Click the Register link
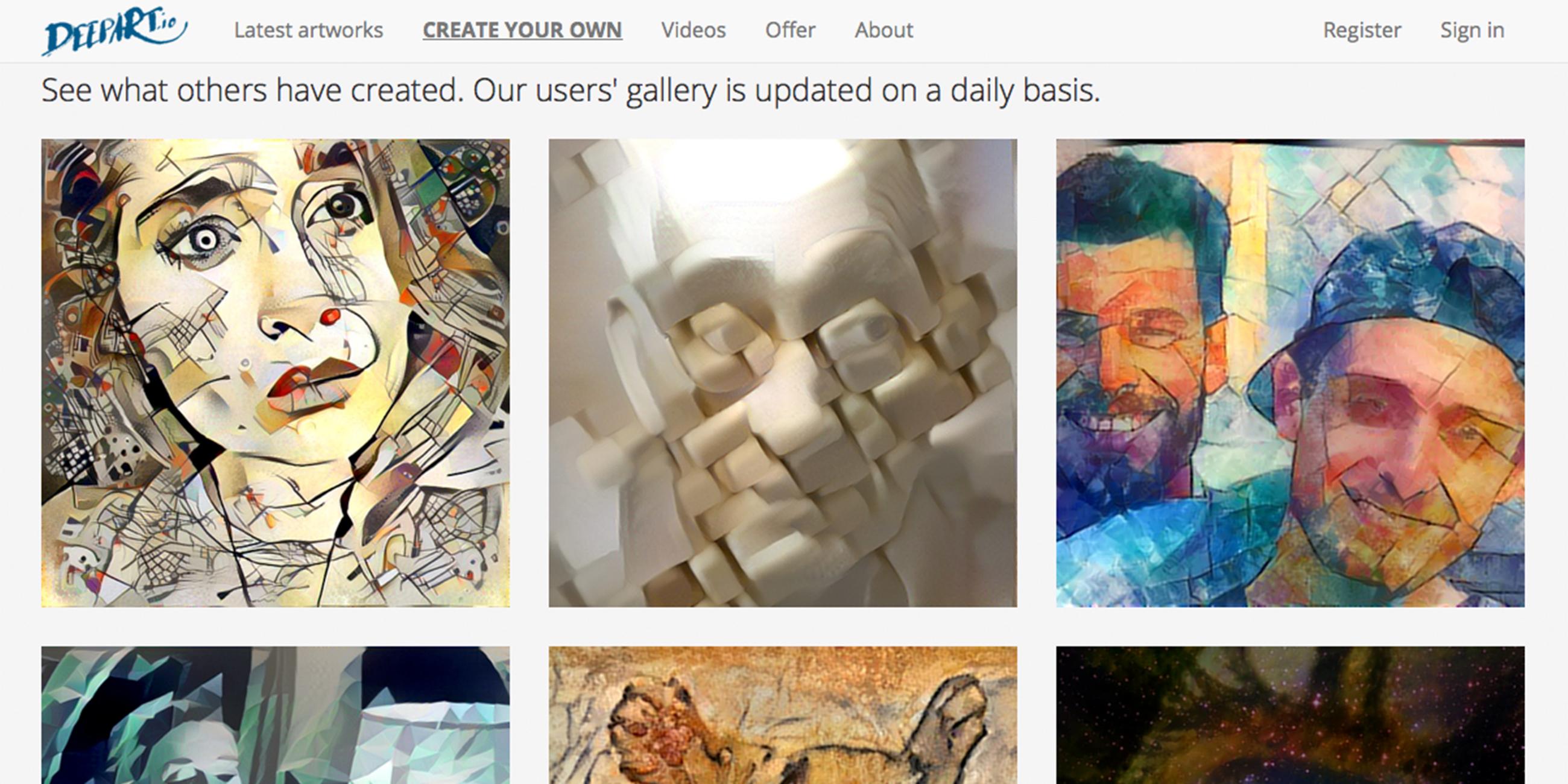Image resolution: width=1568 pixels, height=784 pixels. (x=1362, y=30)
